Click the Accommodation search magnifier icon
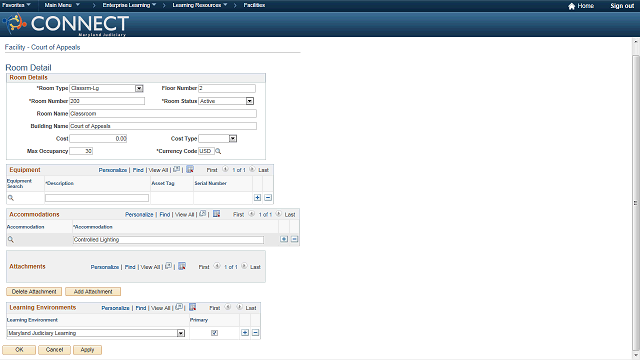This screenshot has height=360, width=640. tap(11, 240)
